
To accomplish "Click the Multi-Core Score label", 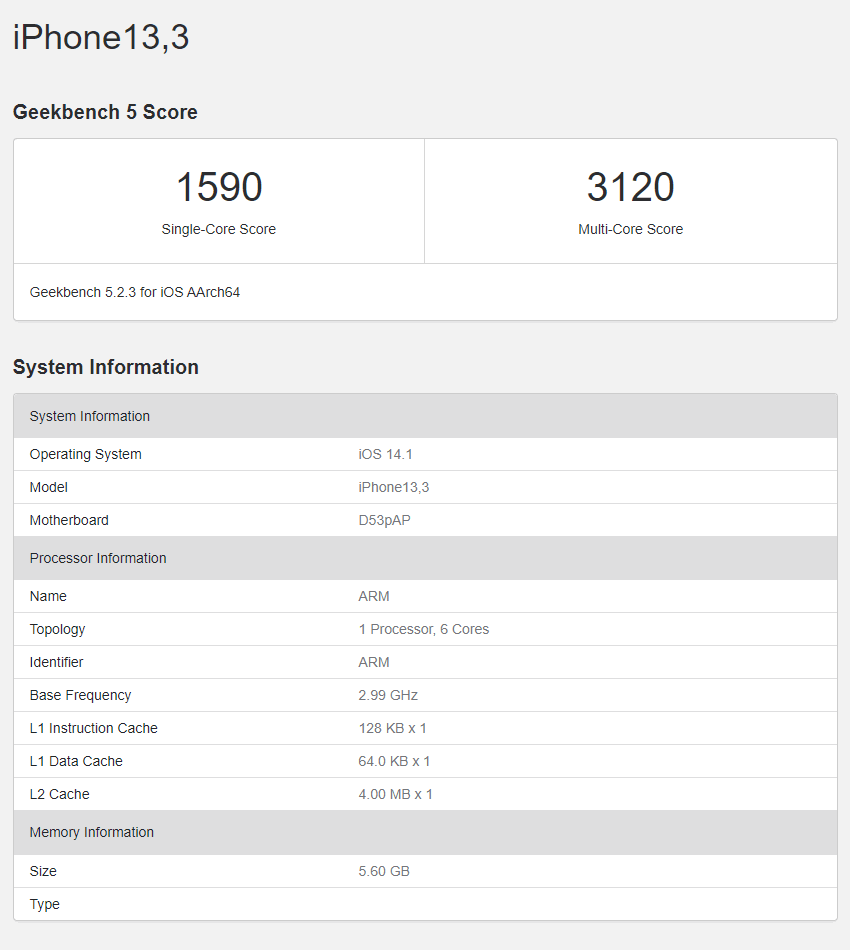I will click(630, 229).
